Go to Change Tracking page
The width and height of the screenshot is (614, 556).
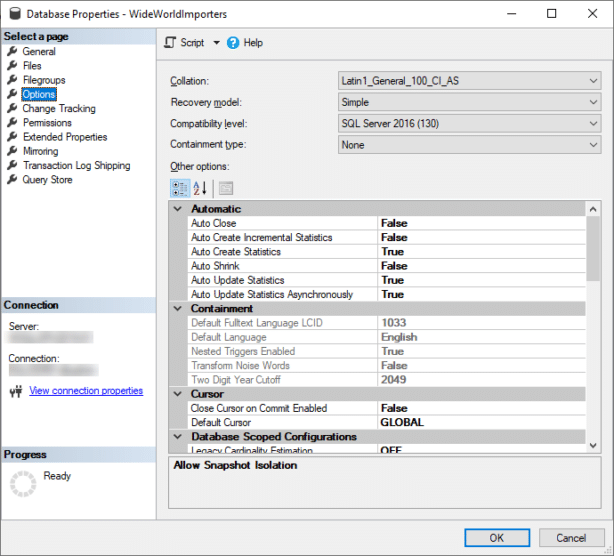click(x=59, y=108)
